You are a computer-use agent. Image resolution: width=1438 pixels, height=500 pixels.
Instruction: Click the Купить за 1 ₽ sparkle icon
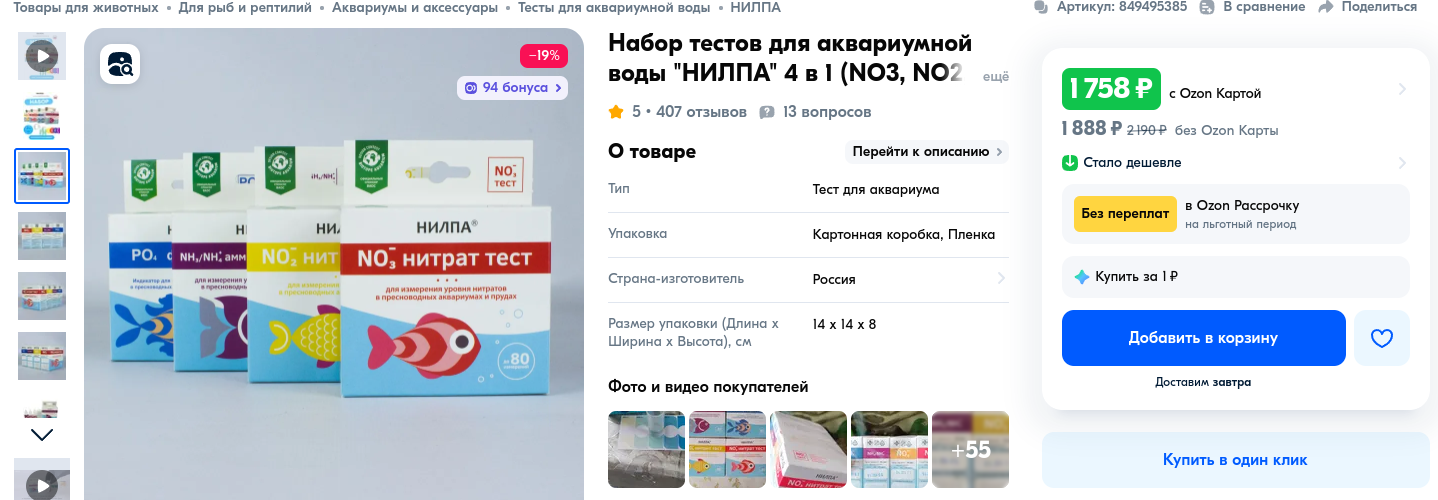1082,277
